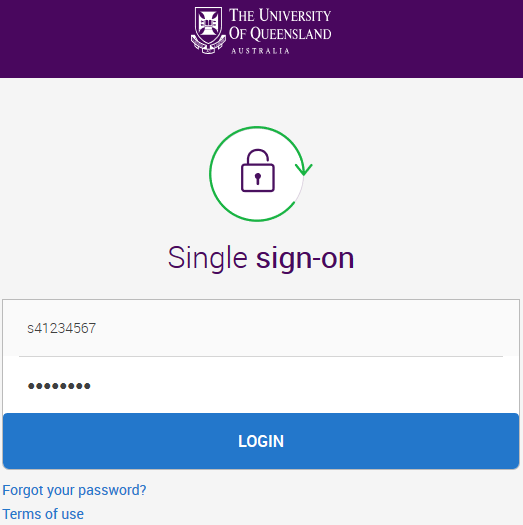Click the keyhole inside the padlock
The height and width of the screenshot is (525, 523).
coord(257,178)
